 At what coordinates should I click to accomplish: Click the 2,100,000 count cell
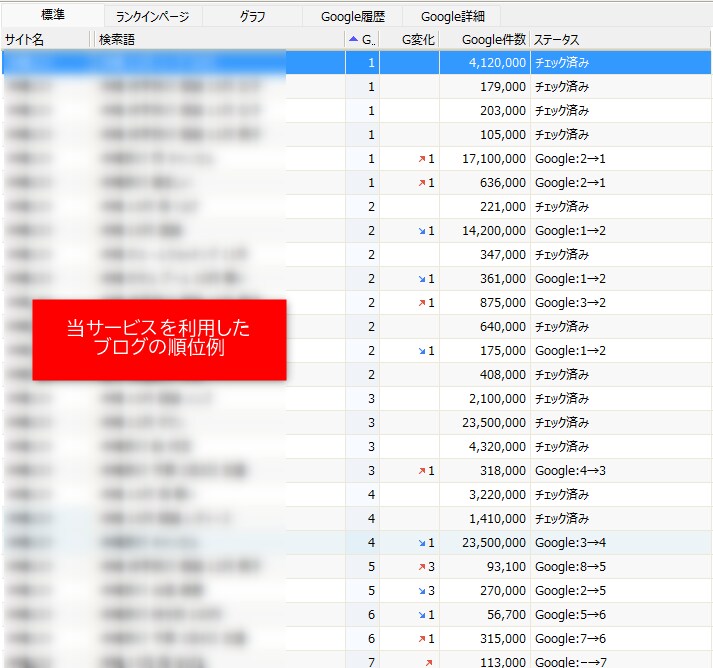[x=485, y=399]
